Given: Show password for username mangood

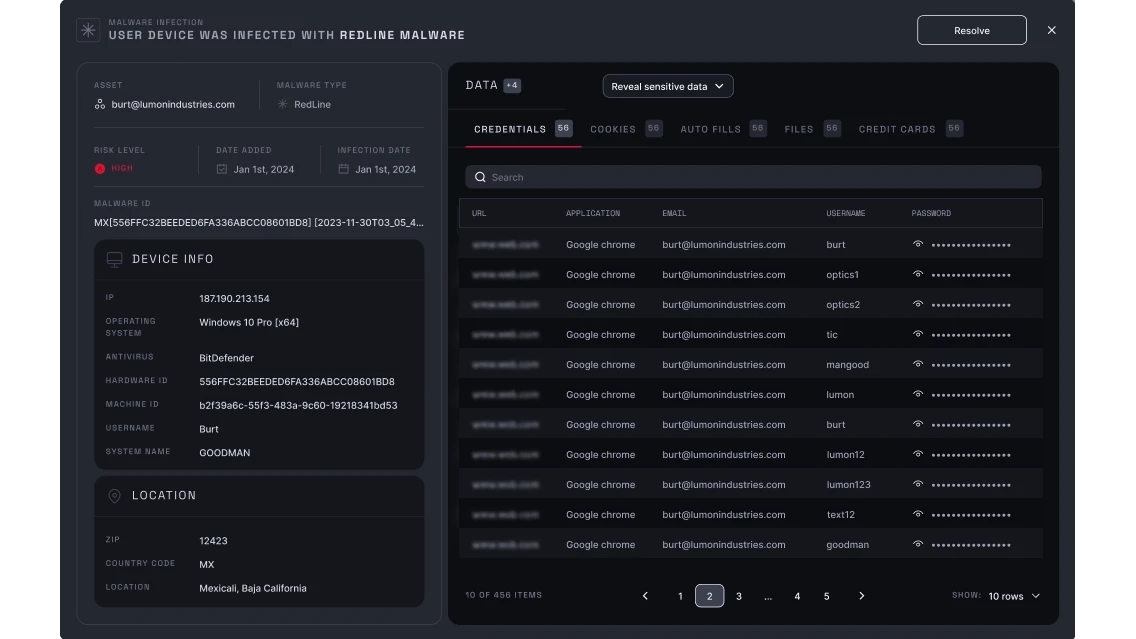Looking at the screenshot, I should coord(918,364).
